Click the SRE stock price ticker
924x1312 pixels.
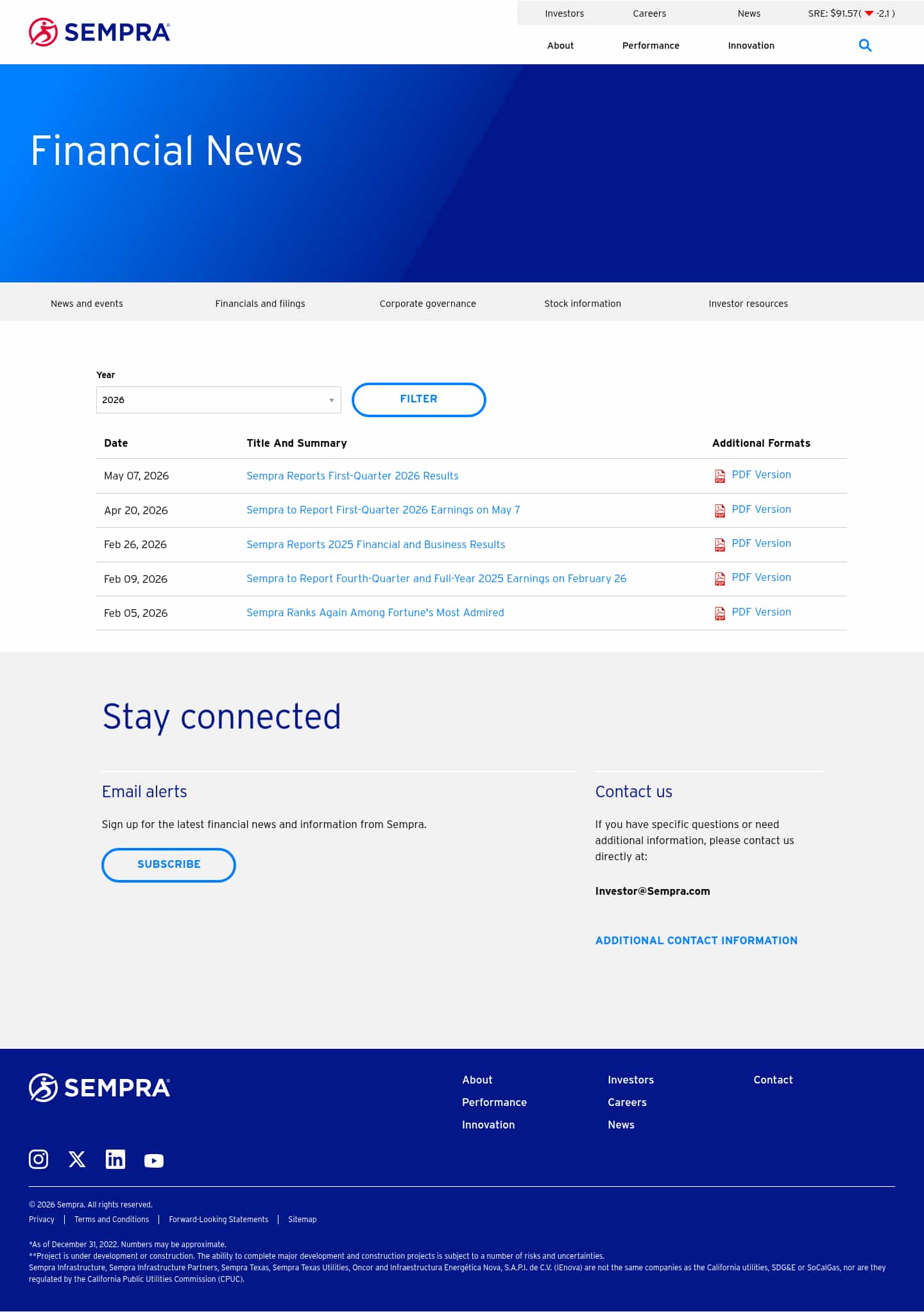click(x=851, y=13)
